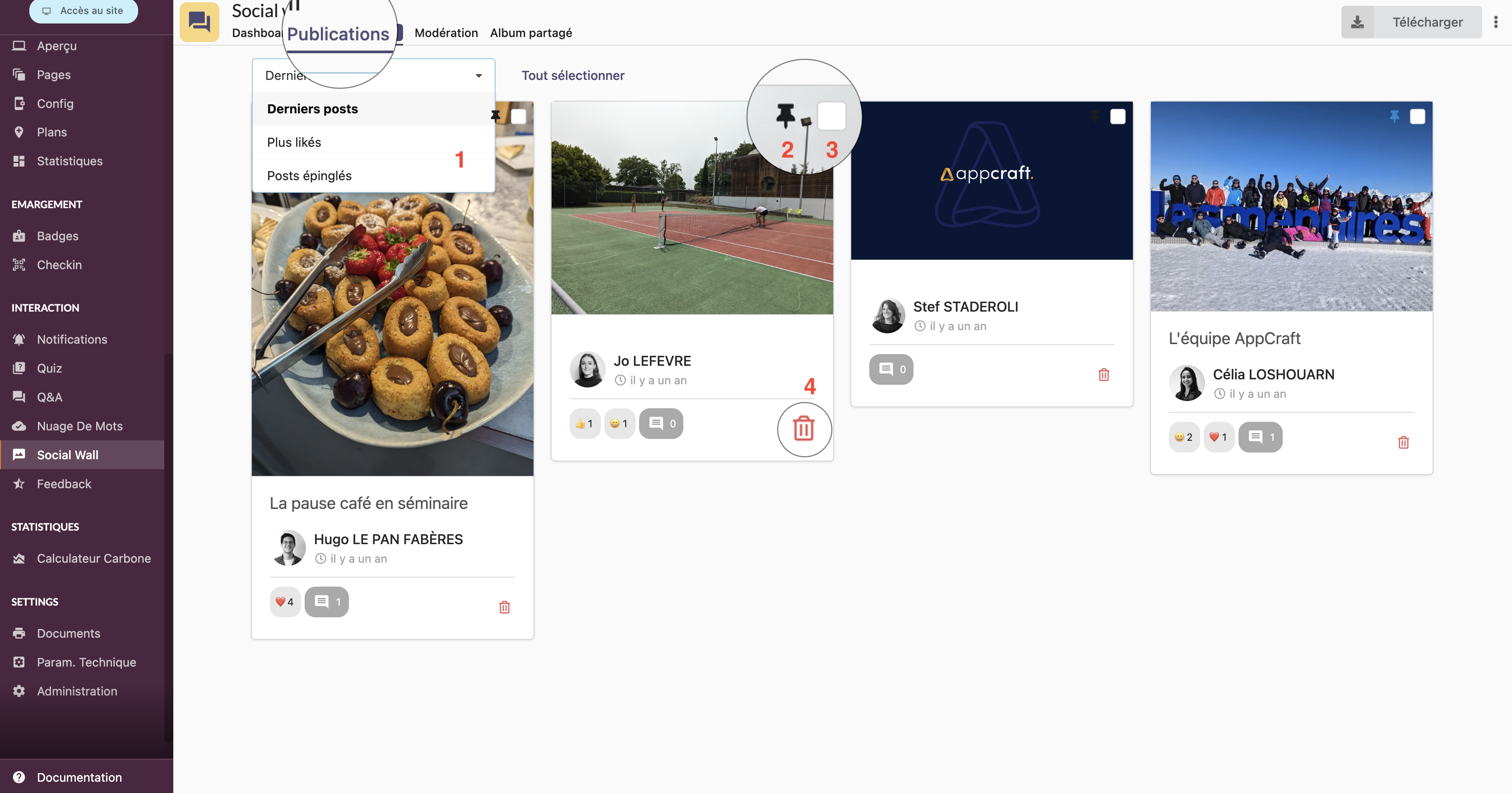
Task: Open the Quiz section in sidebar
Action: [x=49, y=369]
